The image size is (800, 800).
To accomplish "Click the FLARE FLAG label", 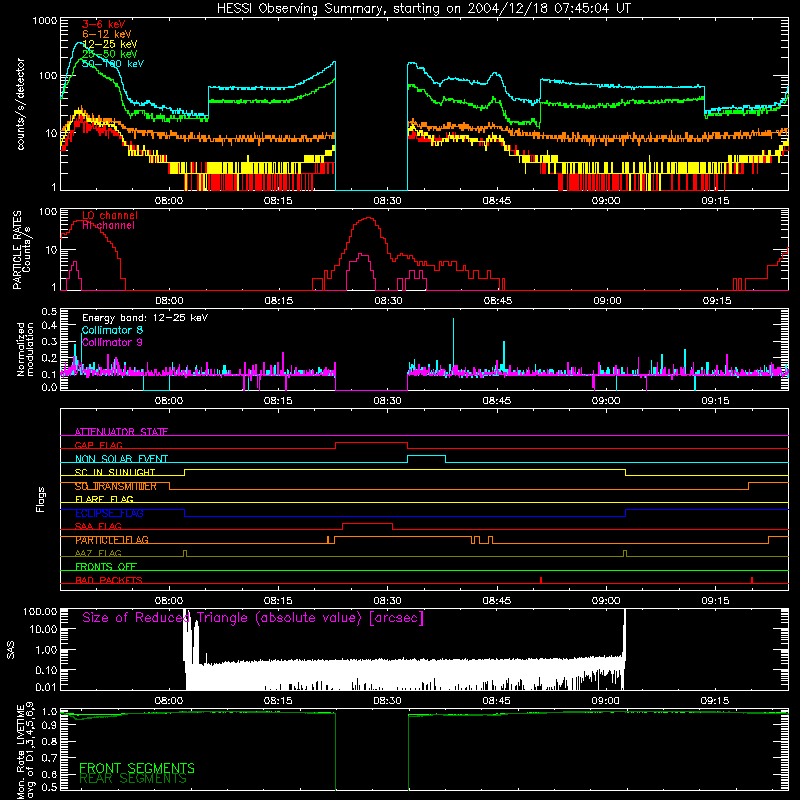I will click(104, 499).
